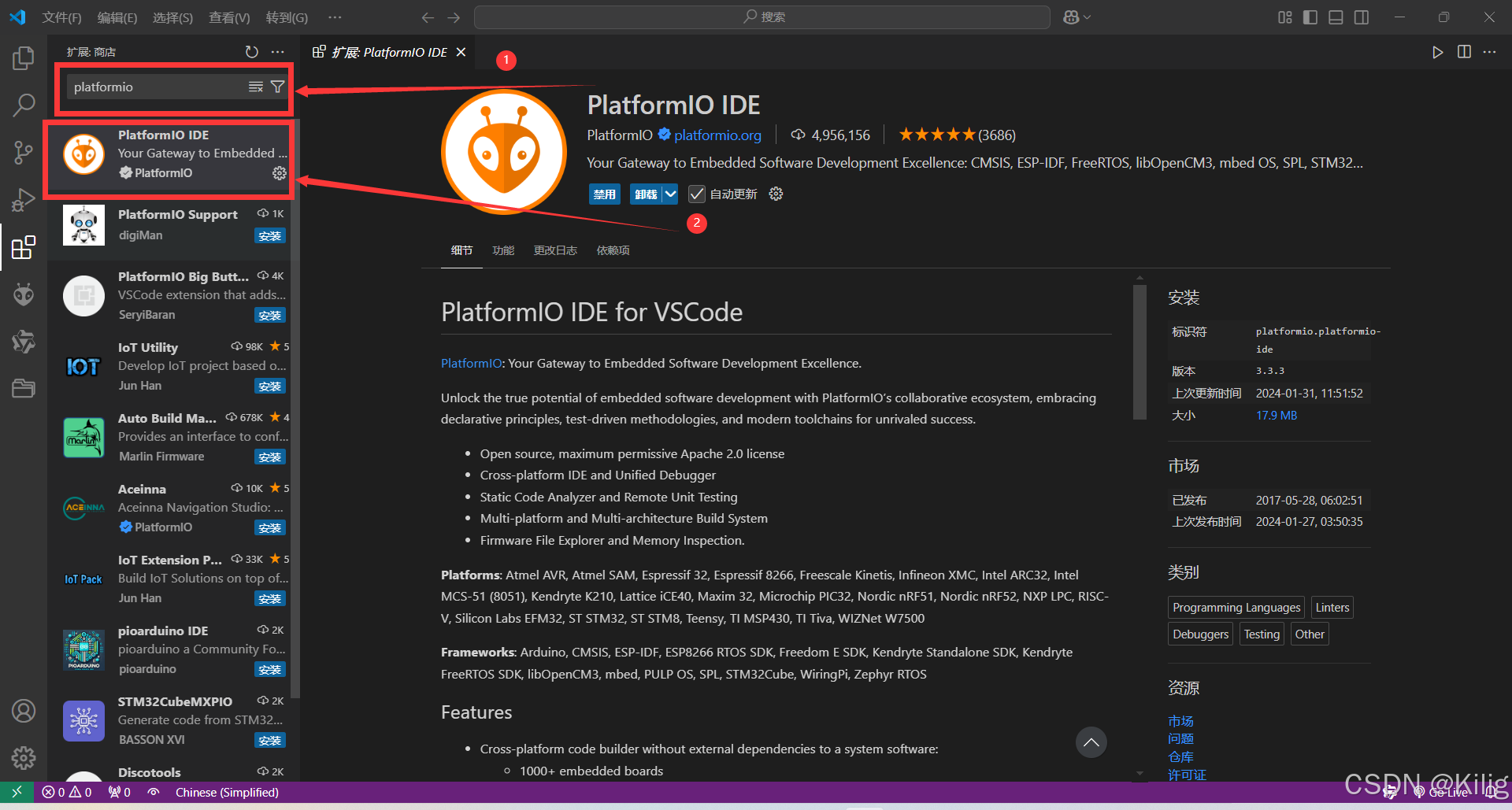Select the Programming Languages category tag

[x=1236, y=608]
